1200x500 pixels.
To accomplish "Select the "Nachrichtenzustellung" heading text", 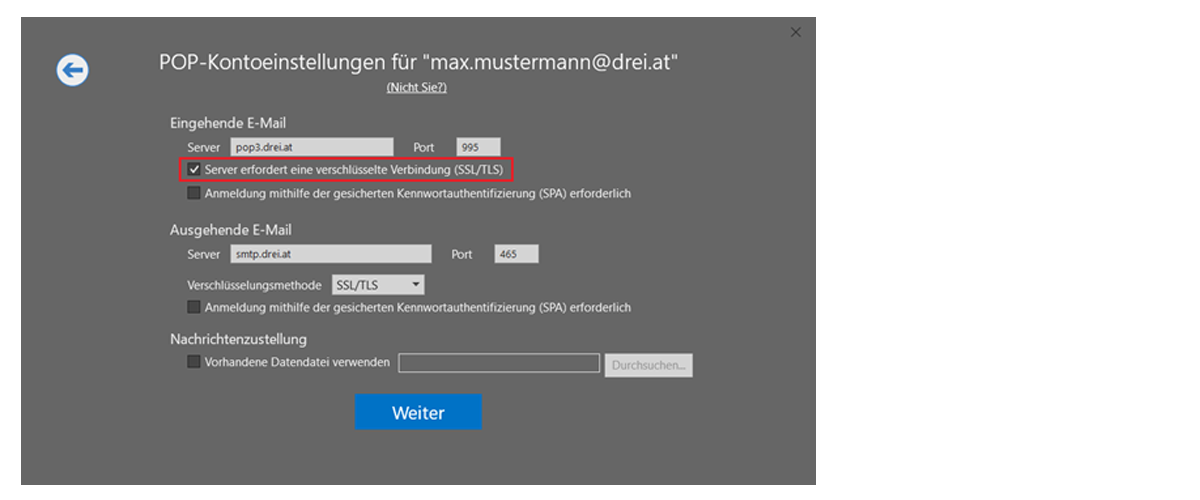I will point(238,339).
